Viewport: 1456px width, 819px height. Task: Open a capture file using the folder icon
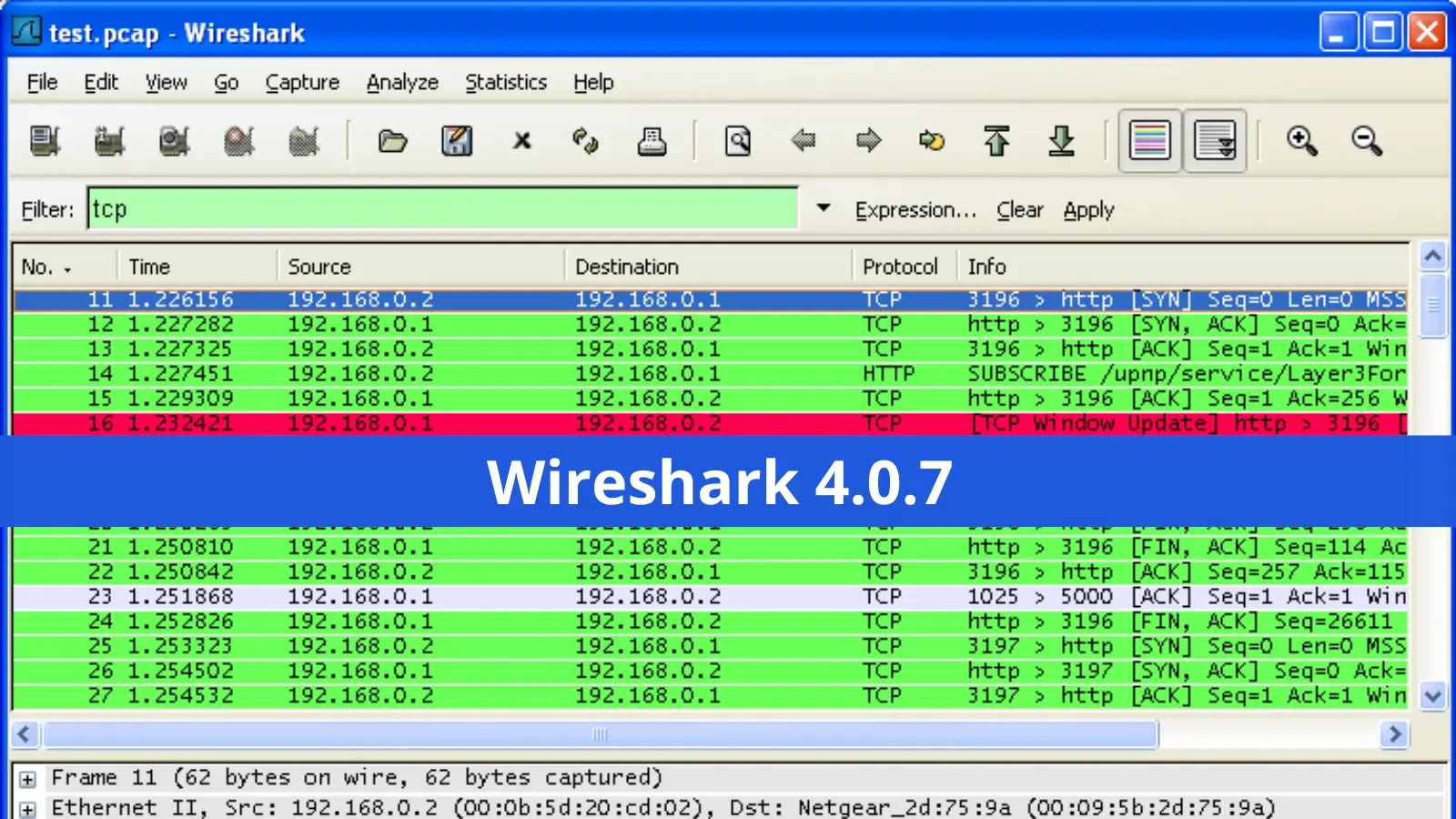tap(392, 141)
